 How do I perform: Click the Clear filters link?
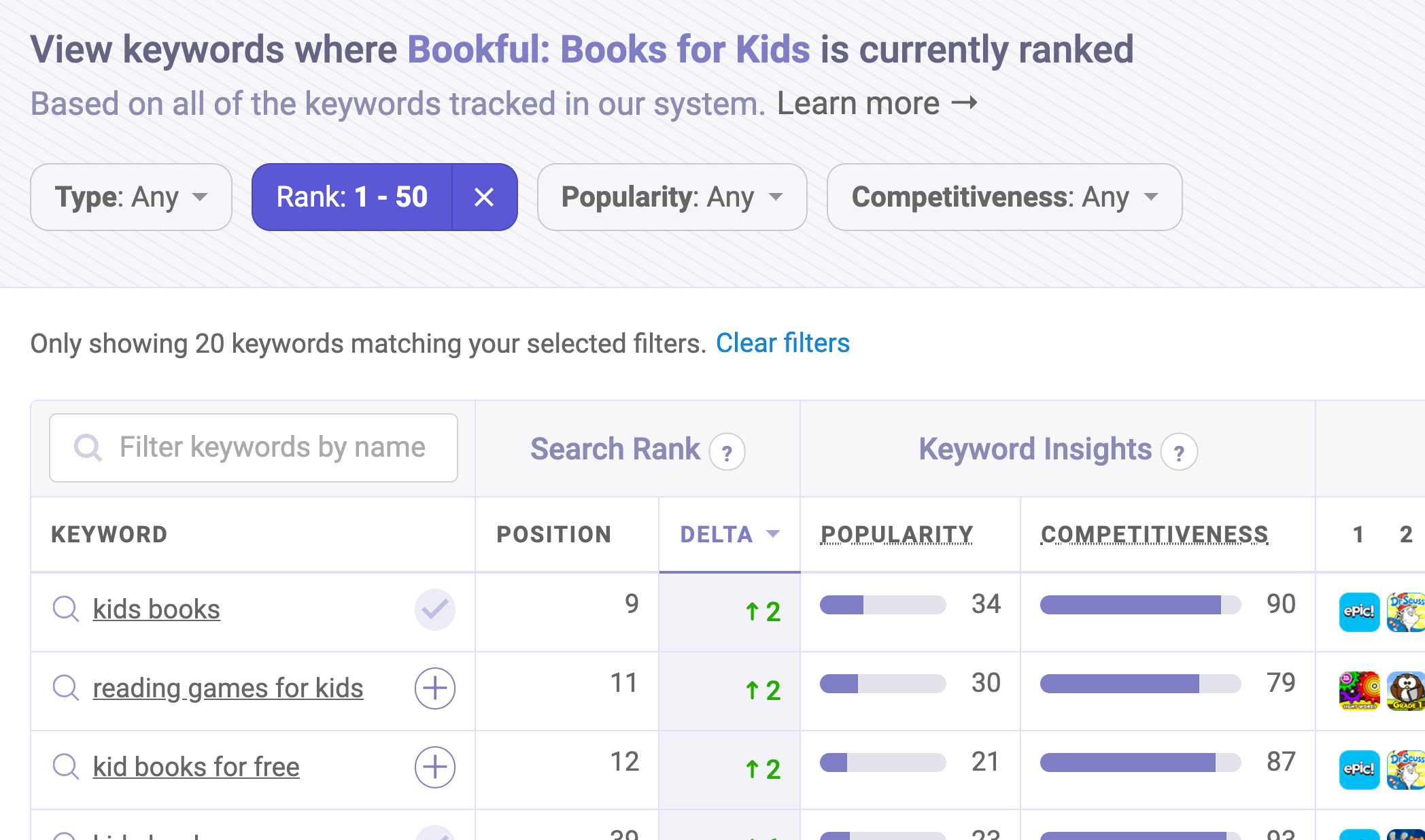[783, 343]
